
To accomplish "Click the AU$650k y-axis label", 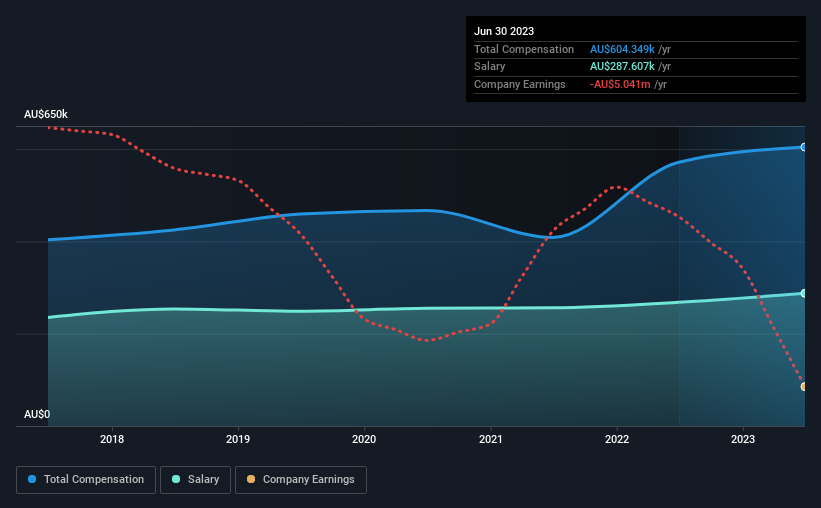I will pyautogui.click(x=46, y=114).
